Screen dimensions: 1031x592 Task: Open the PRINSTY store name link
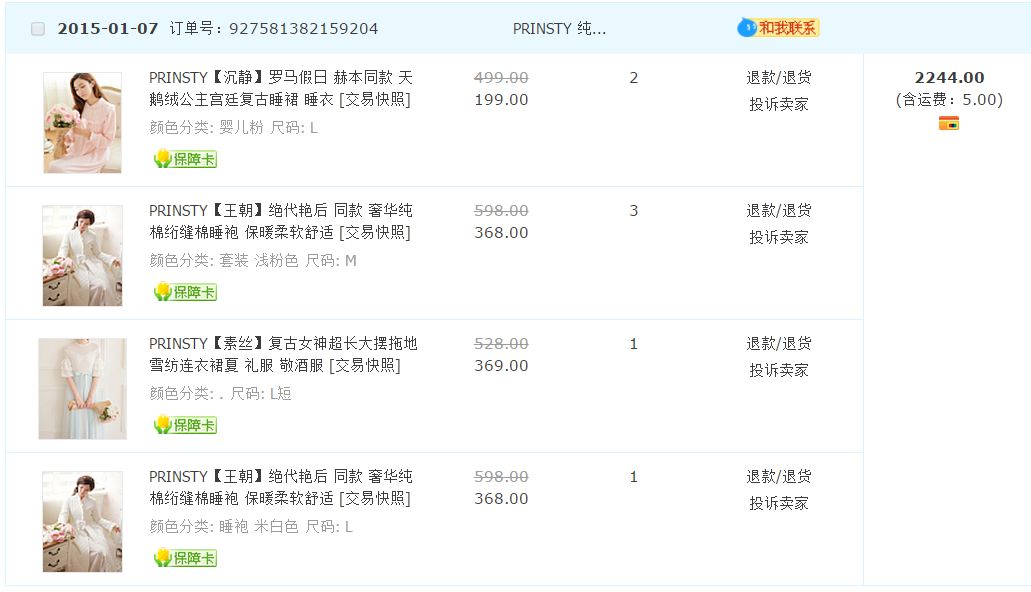[559, 29]
